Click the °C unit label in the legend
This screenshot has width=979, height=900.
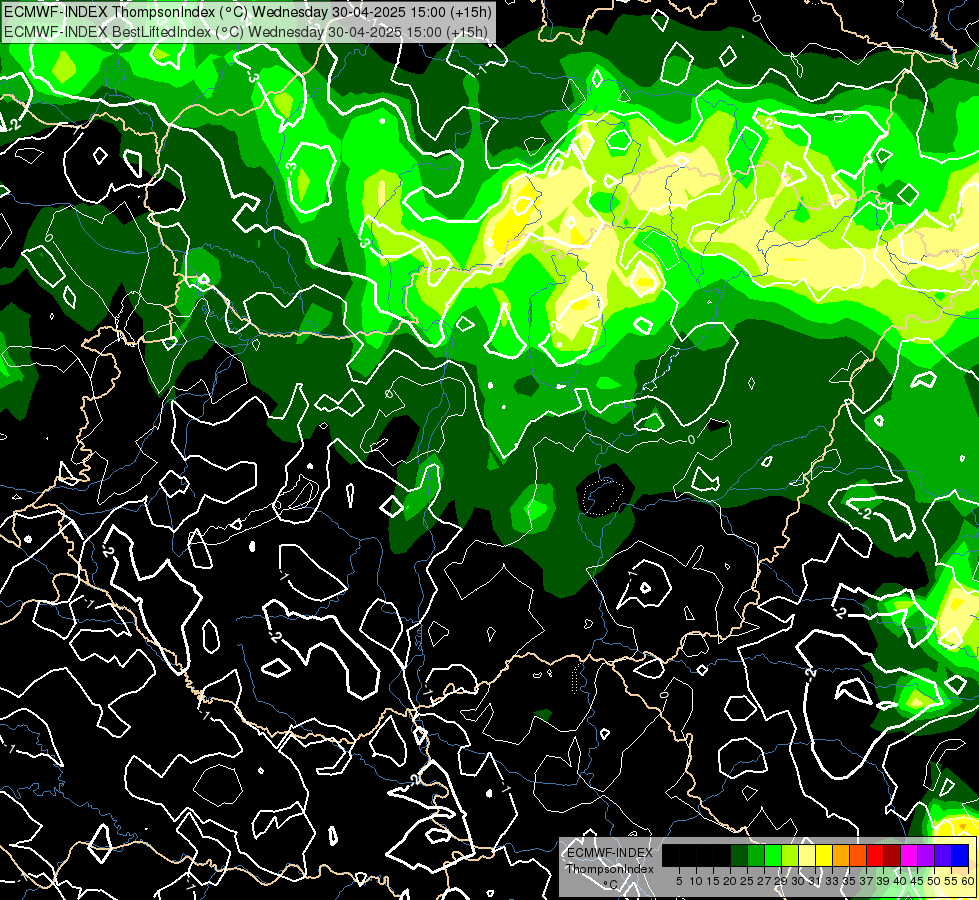(x=611, y=884)
